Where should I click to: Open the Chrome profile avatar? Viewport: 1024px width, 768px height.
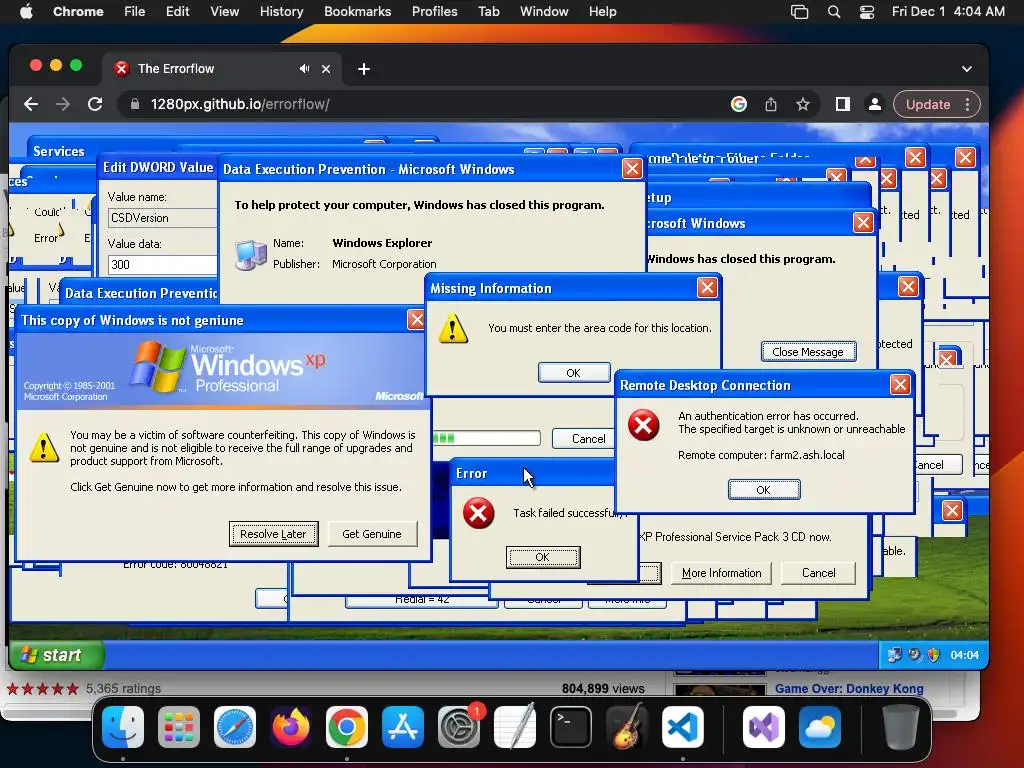pos(874,104)
